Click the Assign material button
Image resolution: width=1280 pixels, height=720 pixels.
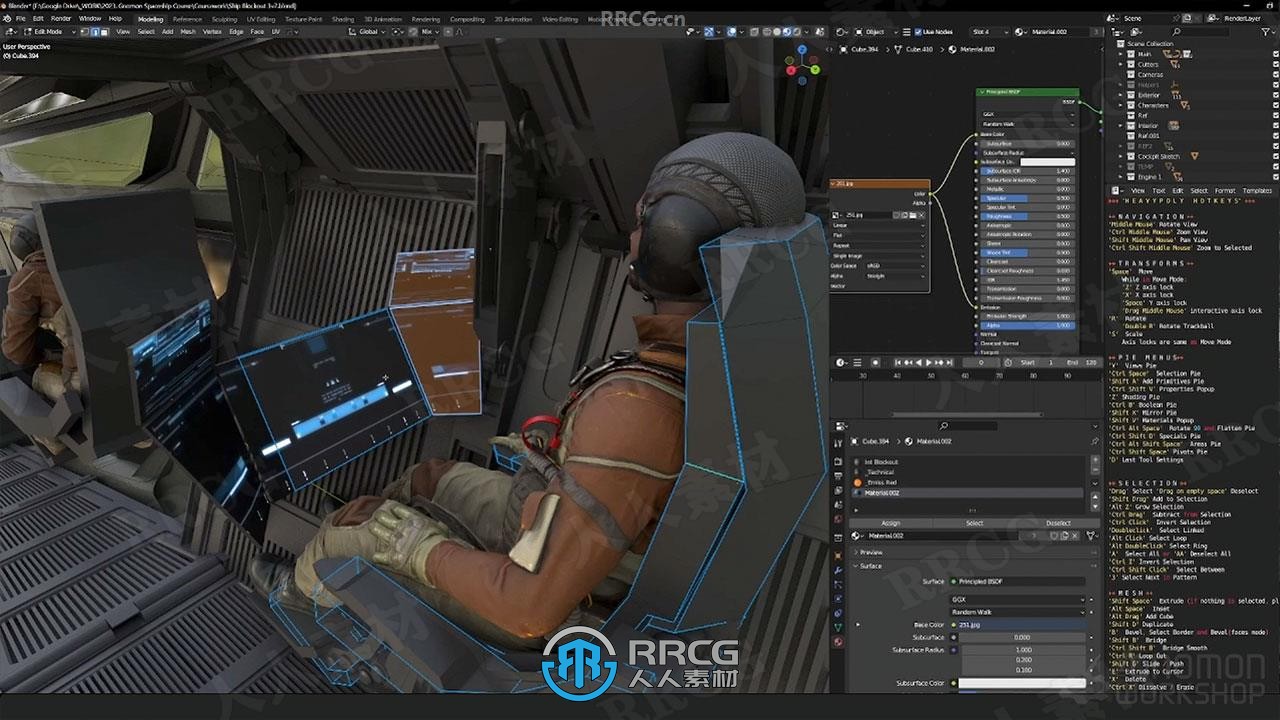point(891,523)
